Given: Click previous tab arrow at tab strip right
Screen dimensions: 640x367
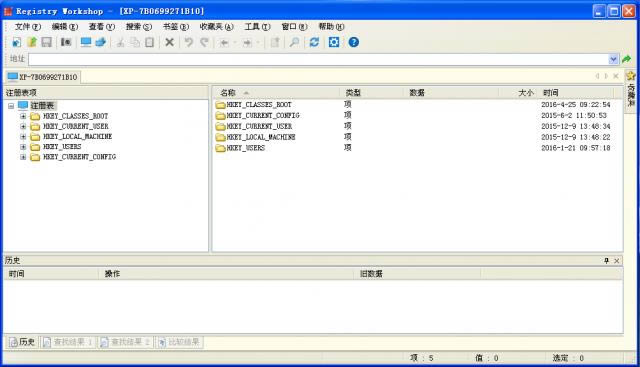Looking at the screenshot, I should tap(597, 76).
